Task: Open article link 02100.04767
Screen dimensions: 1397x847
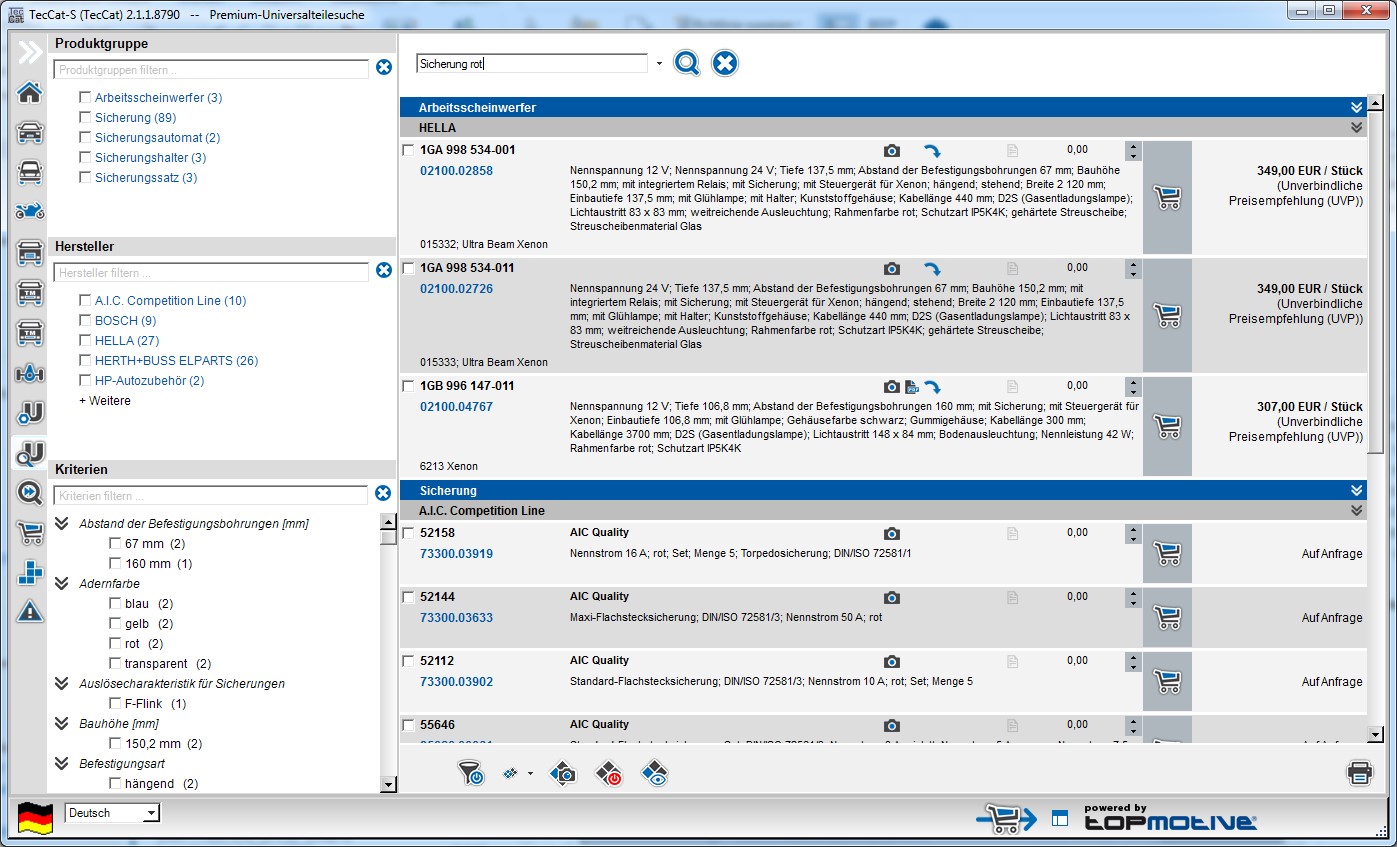Action: 456,407
